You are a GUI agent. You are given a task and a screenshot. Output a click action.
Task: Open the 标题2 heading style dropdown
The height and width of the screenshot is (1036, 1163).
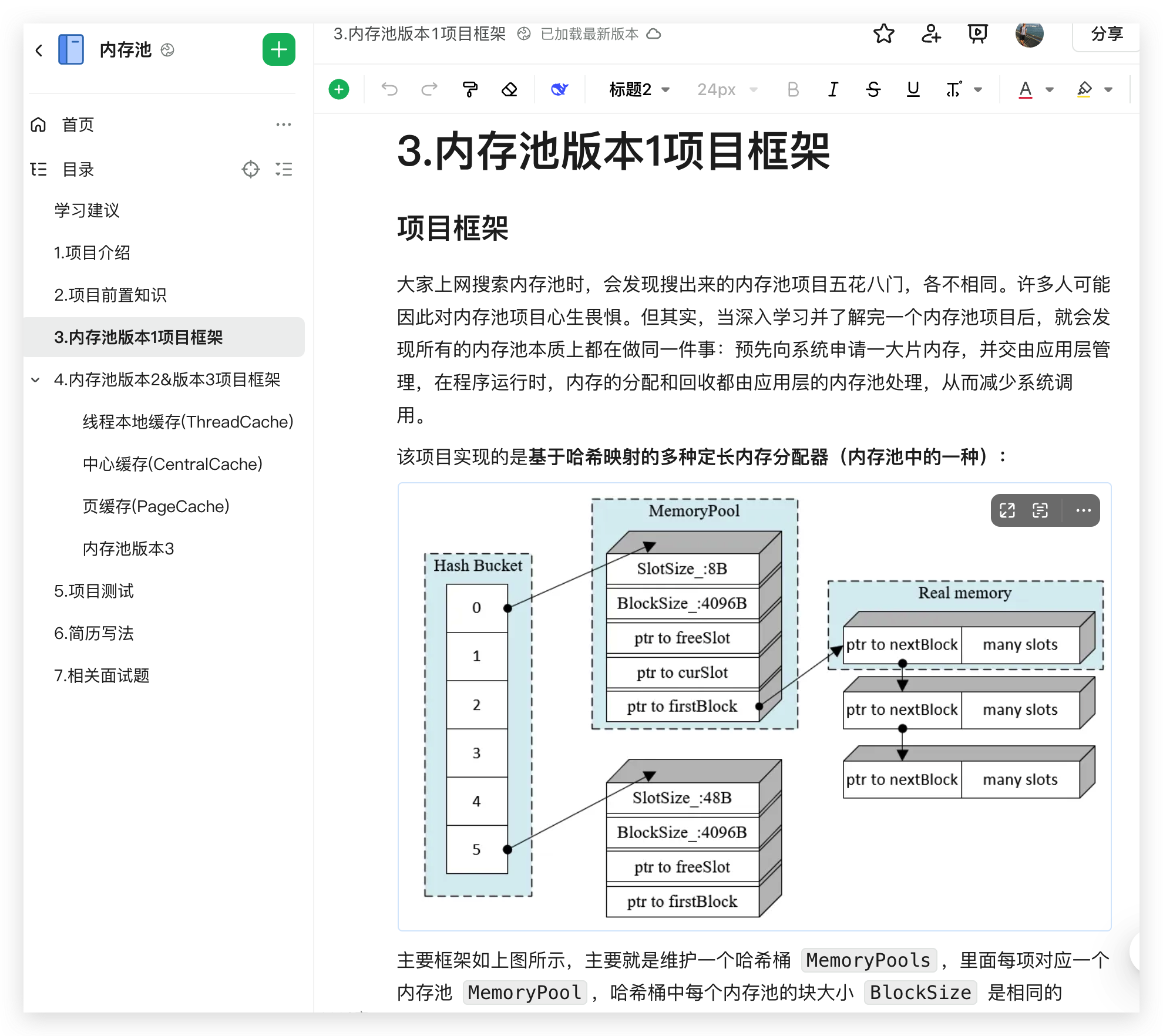point(639,89)
